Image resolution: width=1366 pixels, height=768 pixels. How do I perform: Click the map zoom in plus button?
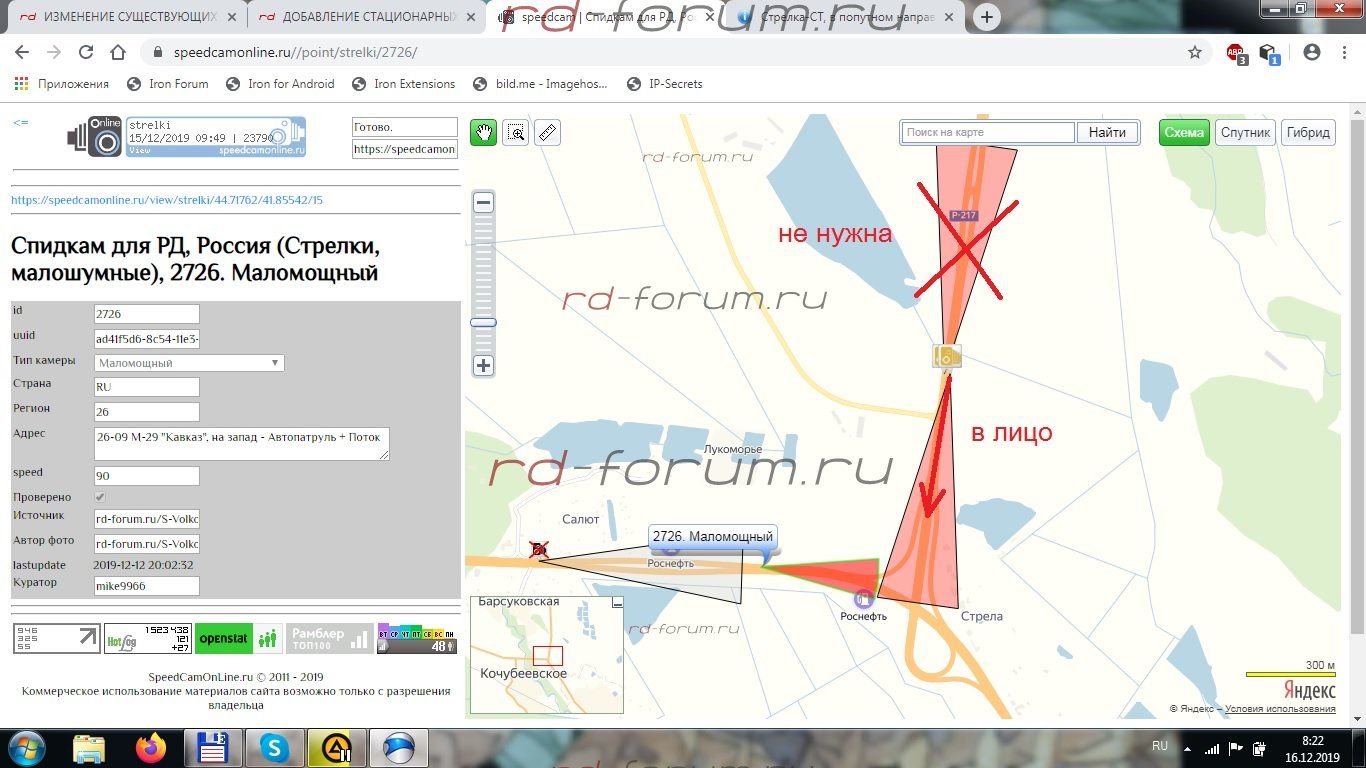[x=483, y=366]
